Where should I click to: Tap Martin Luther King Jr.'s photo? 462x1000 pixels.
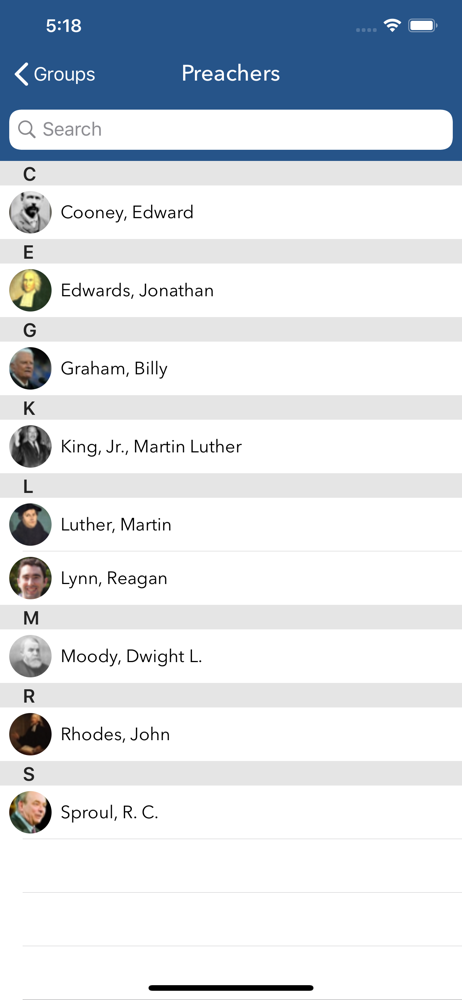(x=30, y=446)
